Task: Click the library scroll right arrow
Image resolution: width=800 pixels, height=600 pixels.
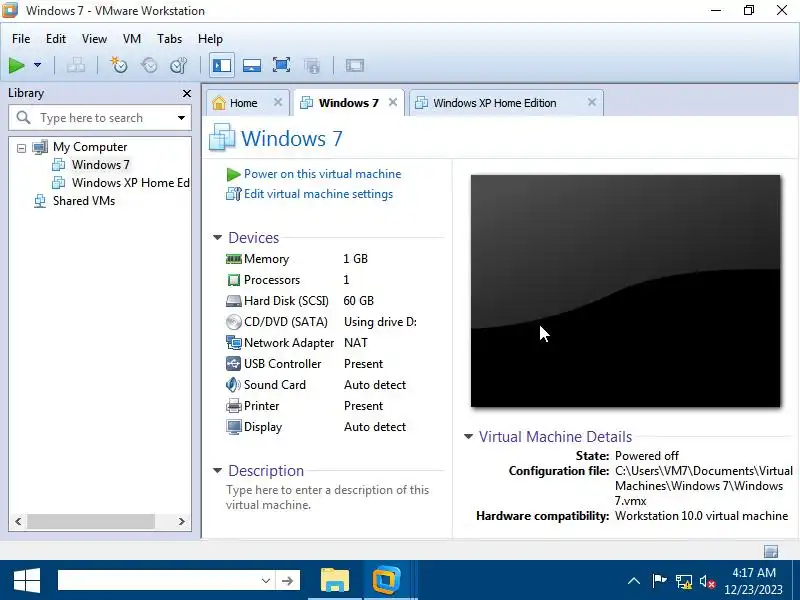Action: [182, 521]
